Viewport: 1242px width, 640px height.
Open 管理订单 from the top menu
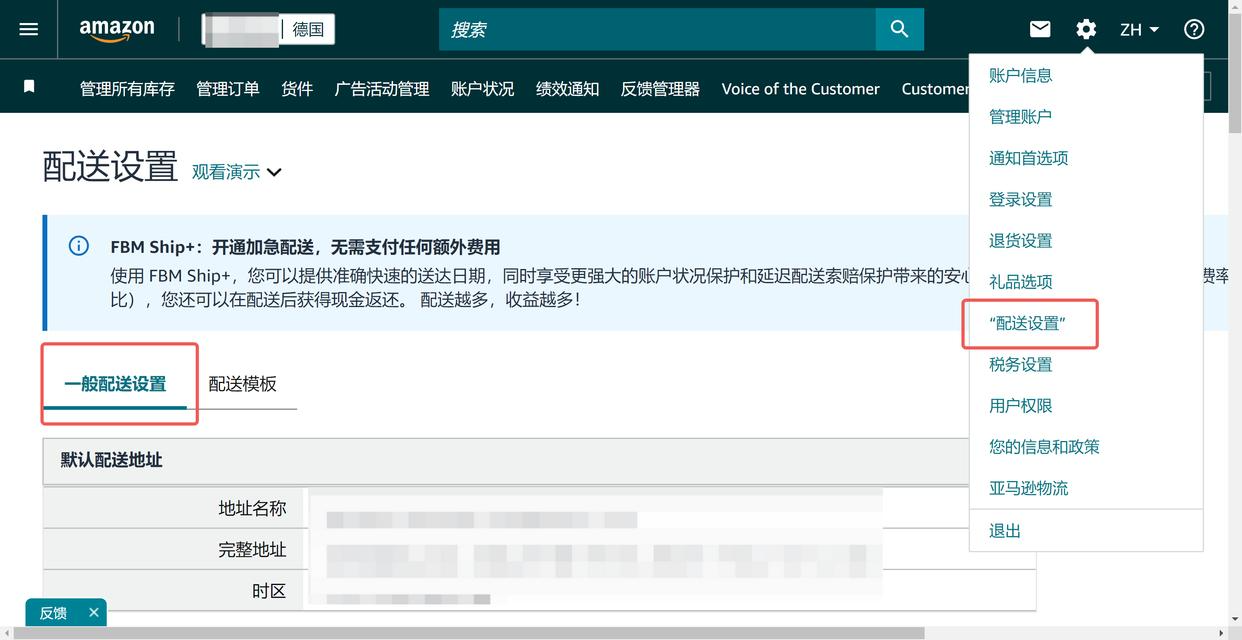pyautogui.click(x=227, y=89)
